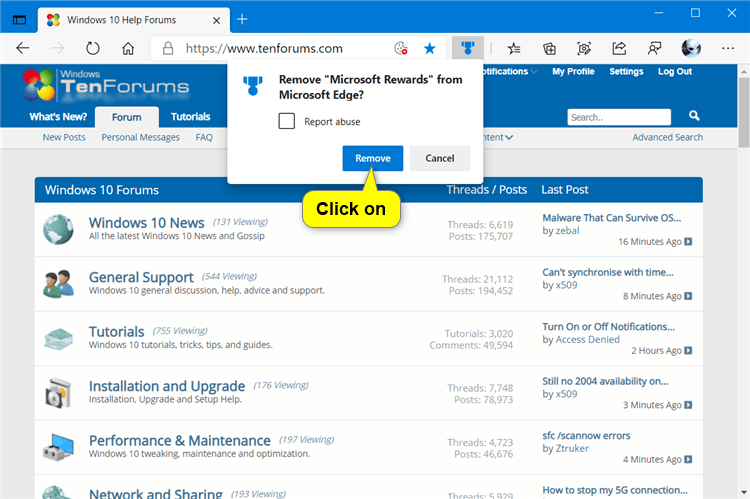This screenshot has height=499, width=750.
Task: Click the Web capture icon
Action: pyautogui.click(x=584, y=48)
